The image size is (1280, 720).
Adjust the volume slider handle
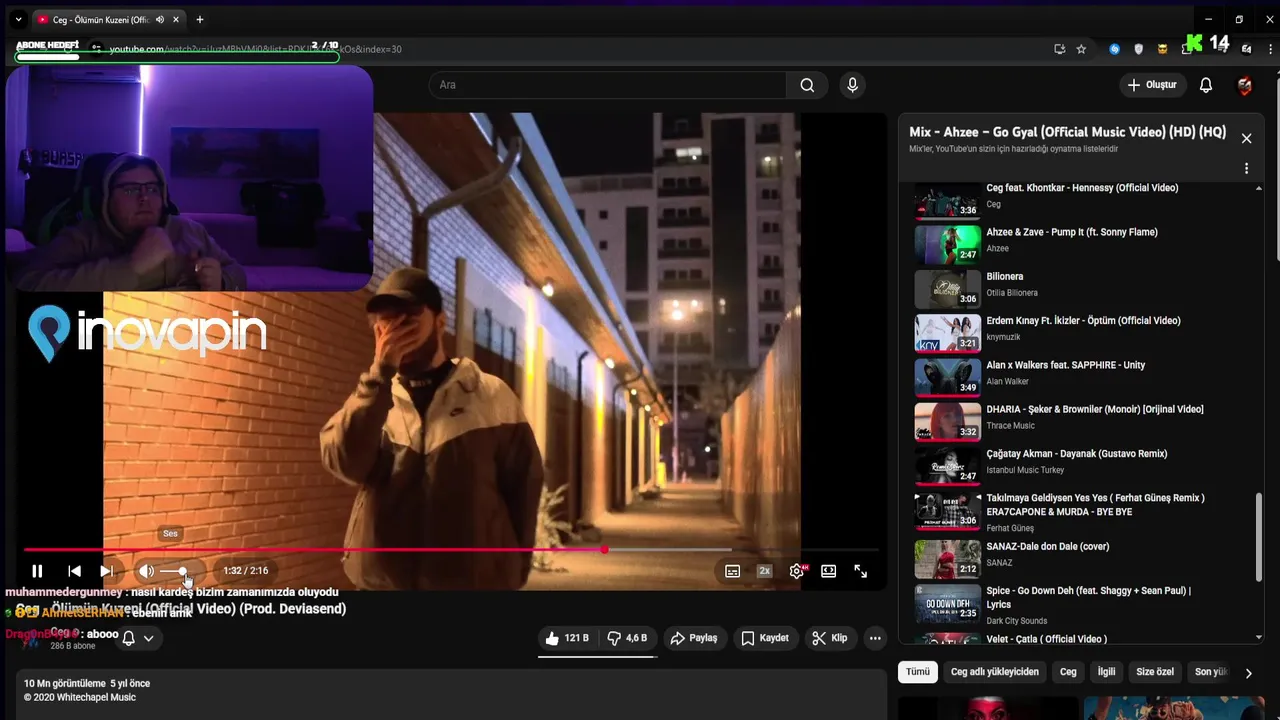182,571
